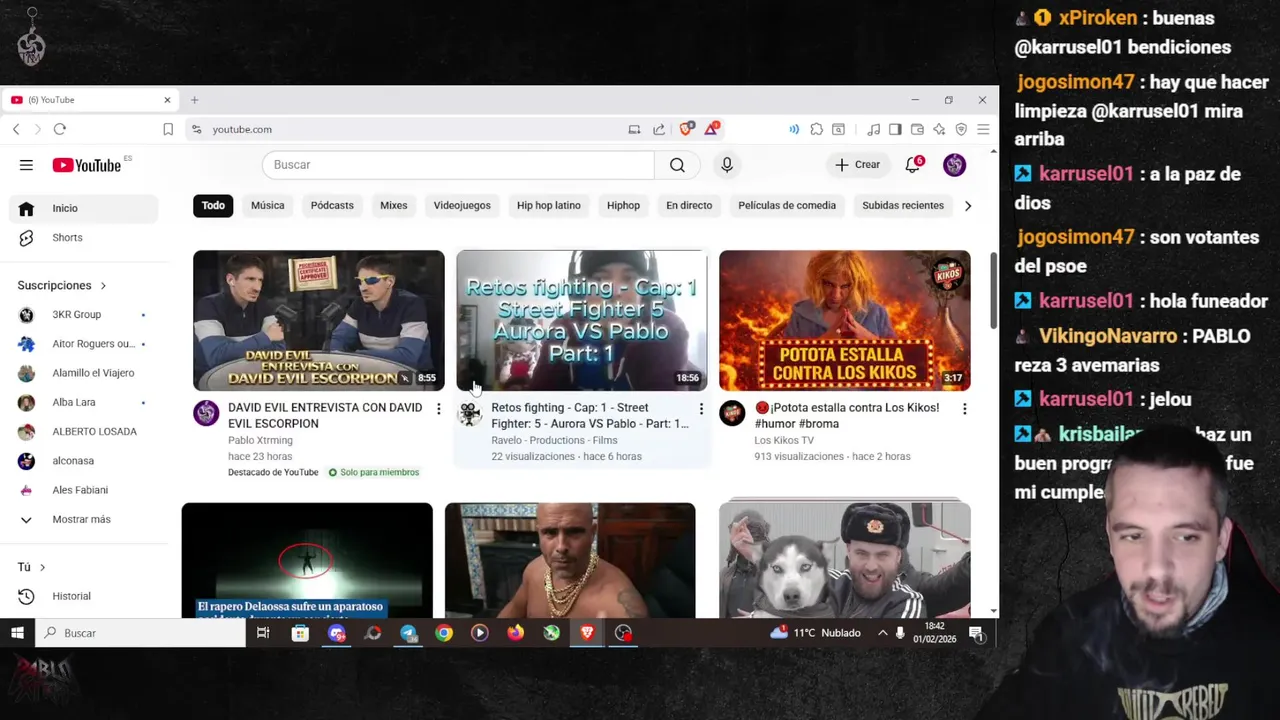Open Windows Start menu
The image size is (1280, 720).
click(x=17, y=633)
